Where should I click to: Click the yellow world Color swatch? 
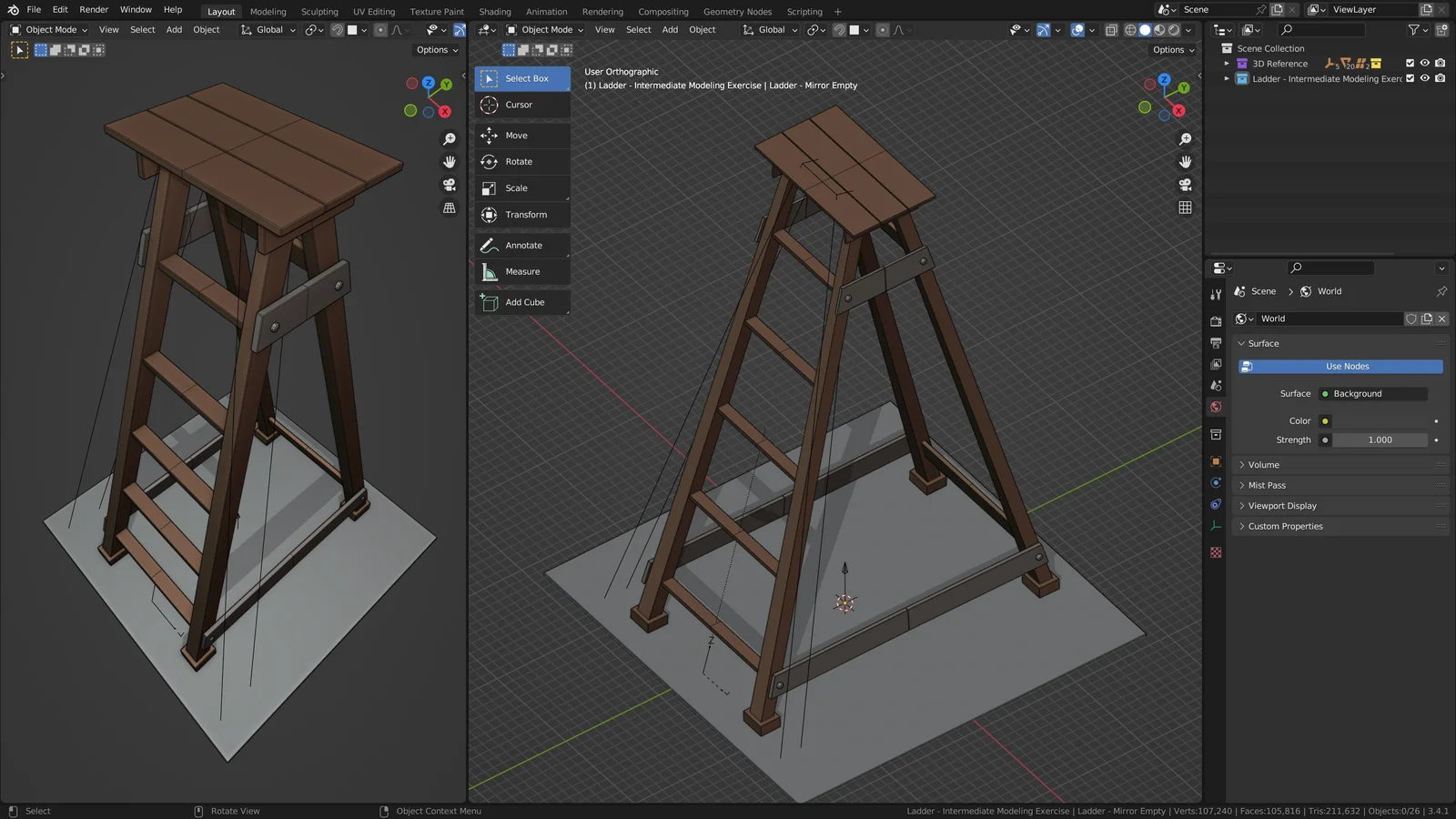tap(1325, 420)
